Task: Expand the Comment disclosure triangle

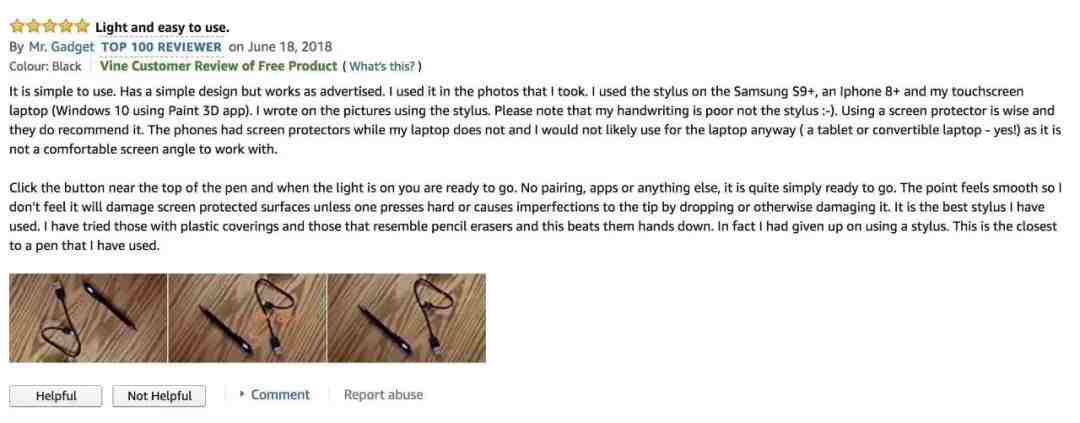Action: 242,395
